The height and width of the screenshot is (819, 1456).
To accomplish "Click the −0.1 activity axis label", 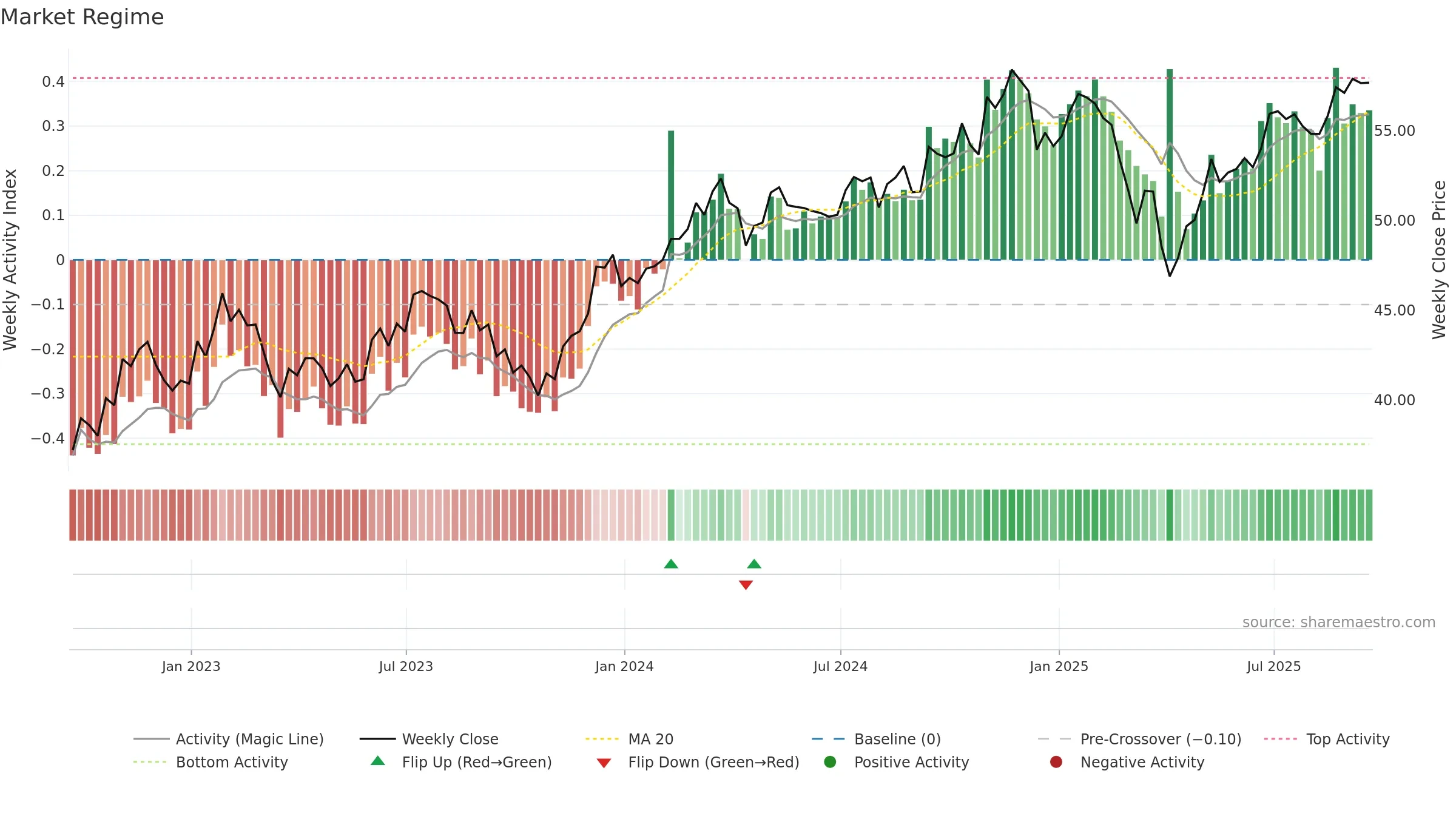I will click(48, 305).
